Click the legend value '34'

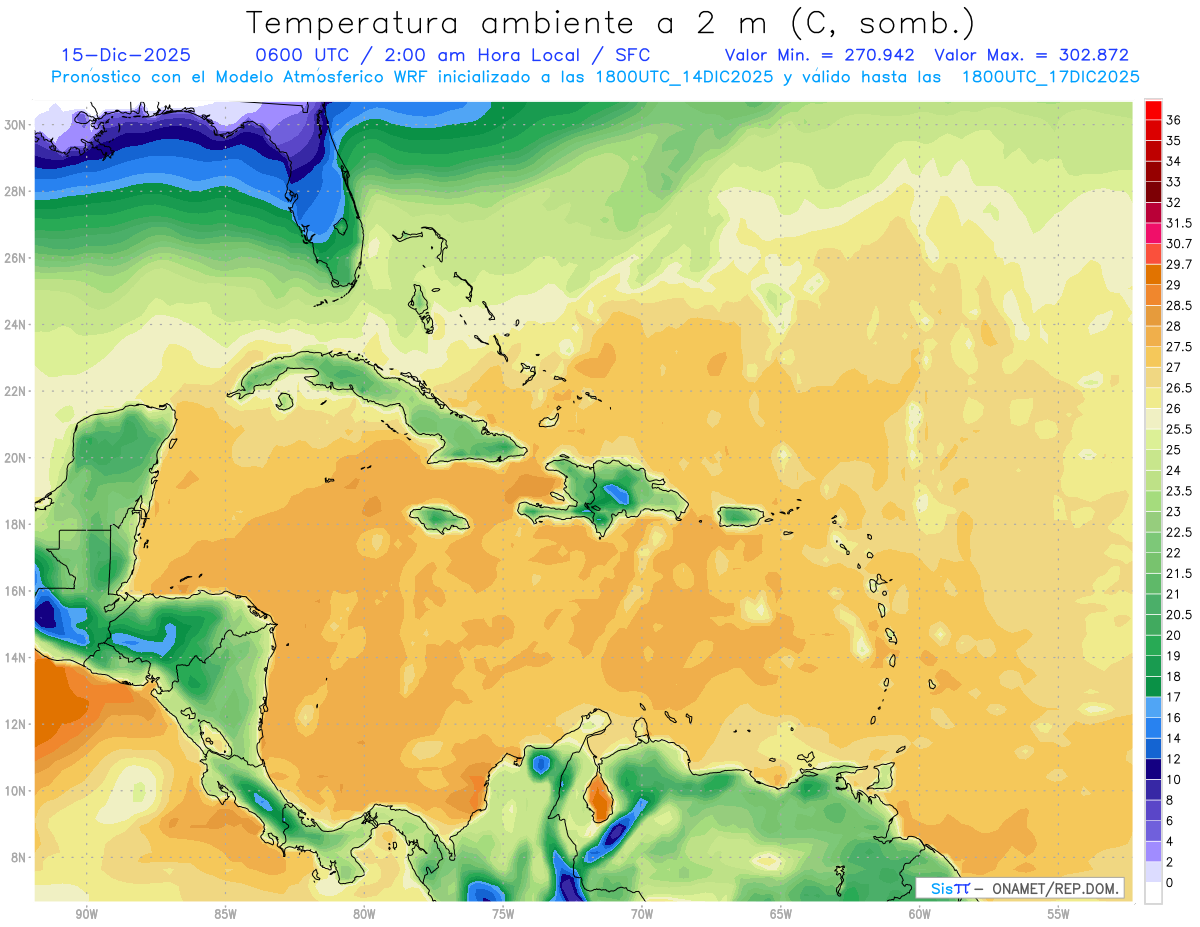point(1174,161)
